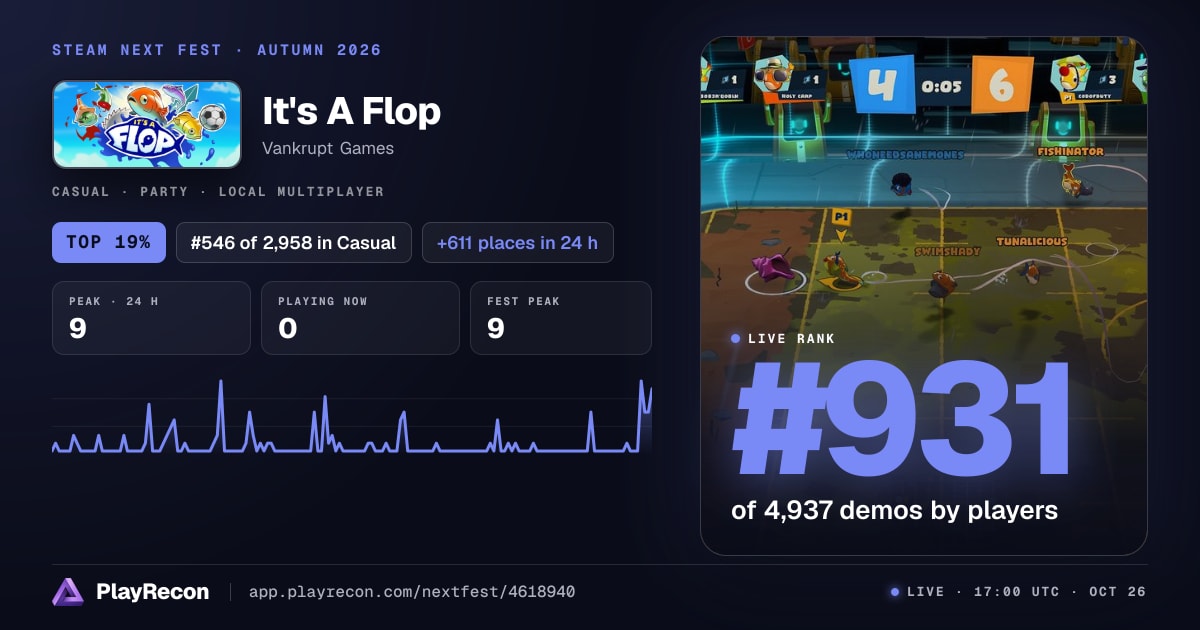Click the gameplay screenshot image

924,296
